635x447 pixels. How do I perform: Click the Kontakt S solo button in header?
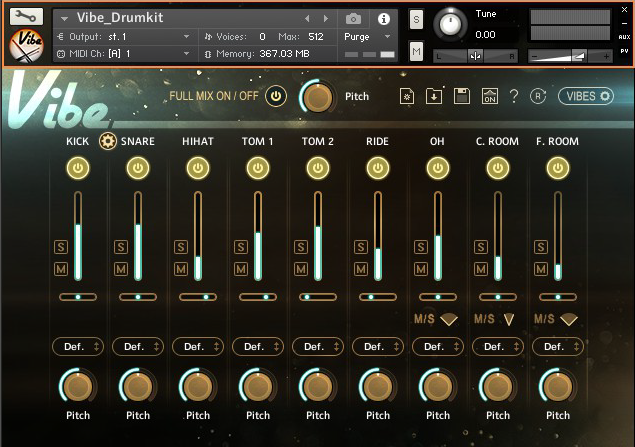[416, 21]
